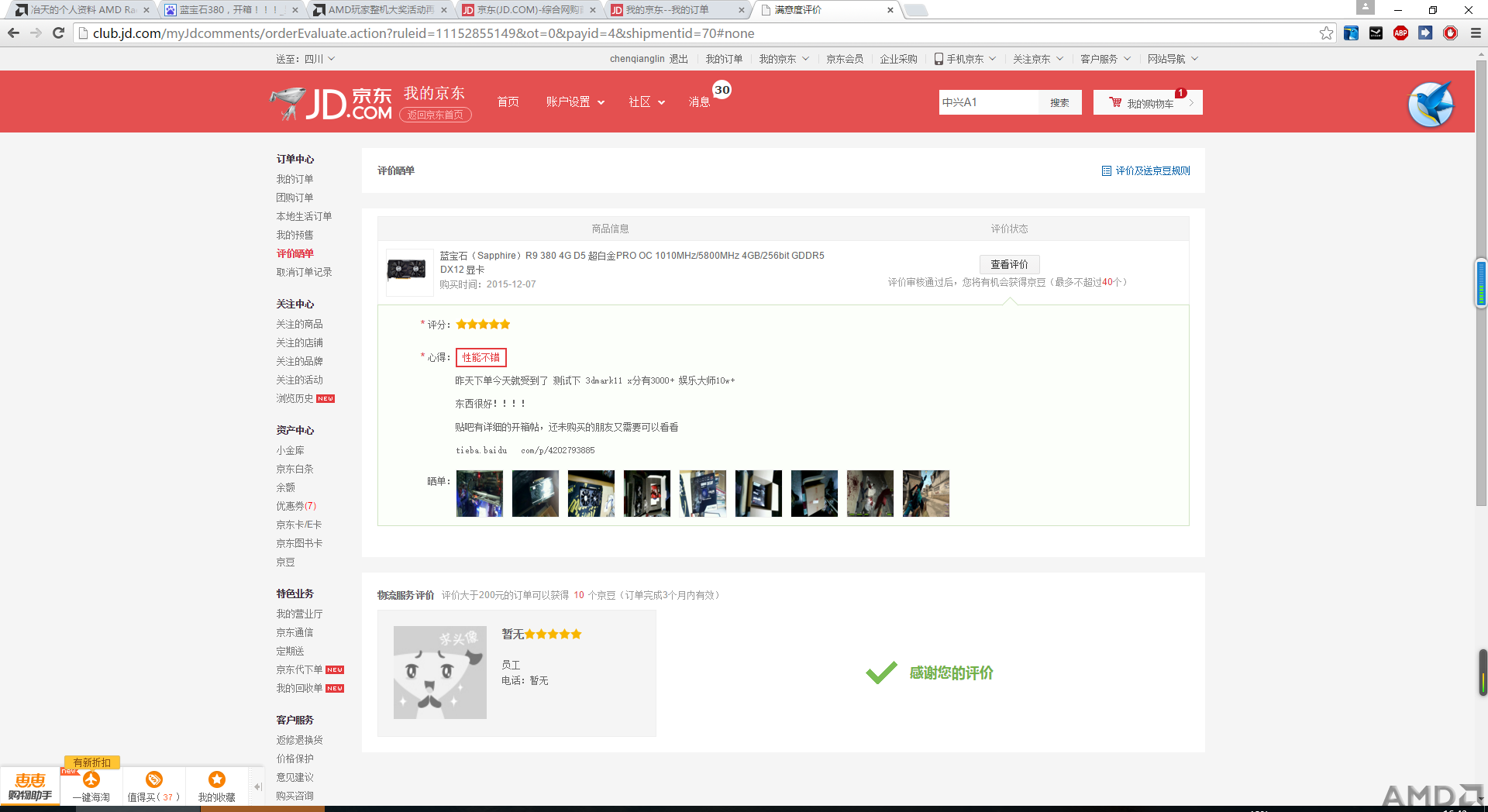The image size is (1488, 812).
Task: Click the 性能不错 review tag
Action: click(481, 357)
